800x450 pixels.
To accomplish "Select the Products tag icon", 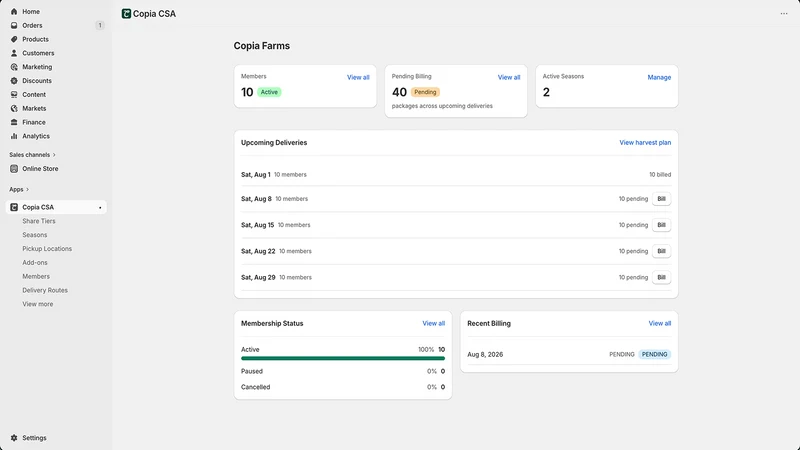I will [x=14, y=39].
